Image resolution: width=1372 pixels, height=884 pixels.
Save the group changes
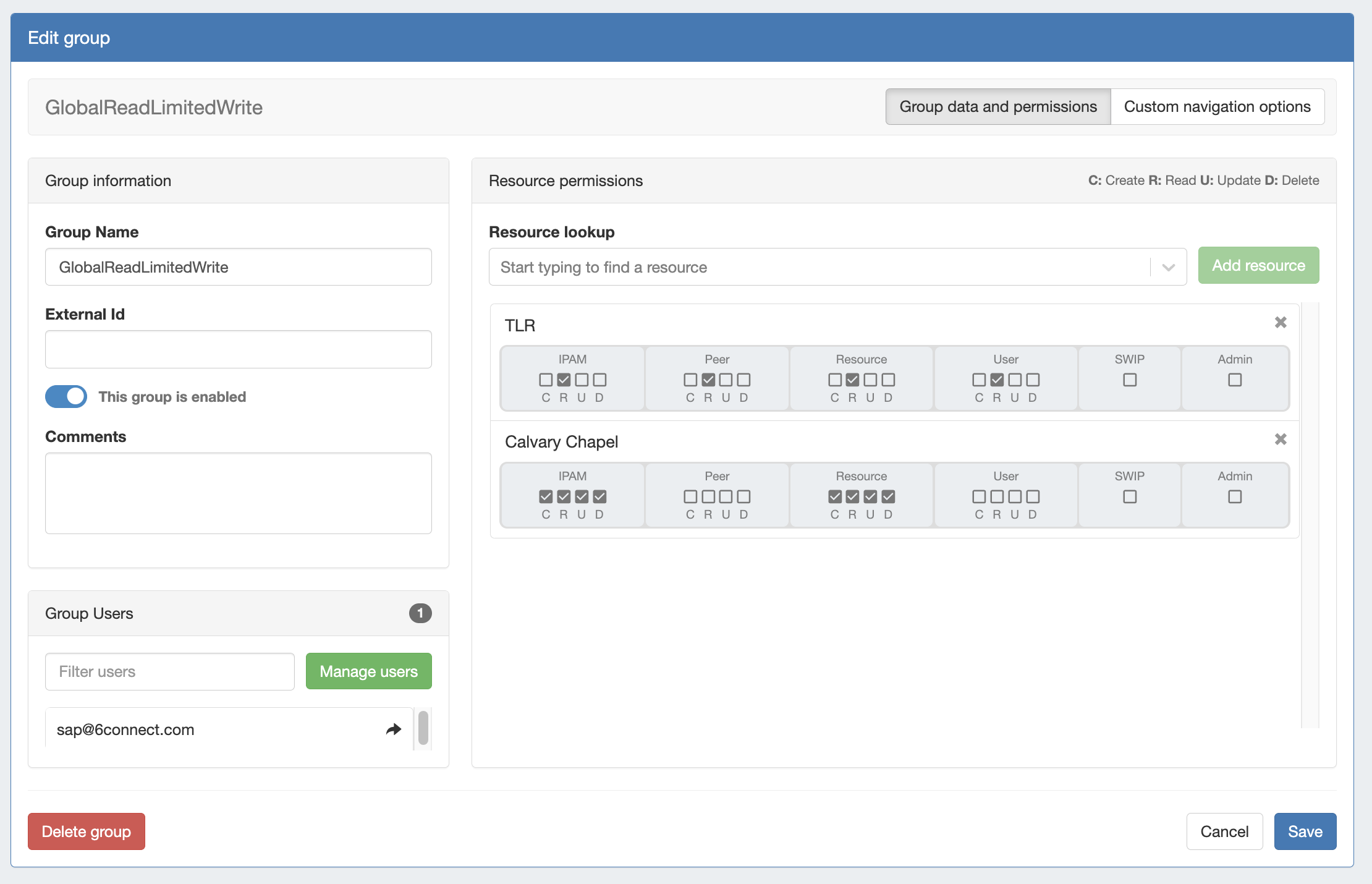[x=1305, y=831]
